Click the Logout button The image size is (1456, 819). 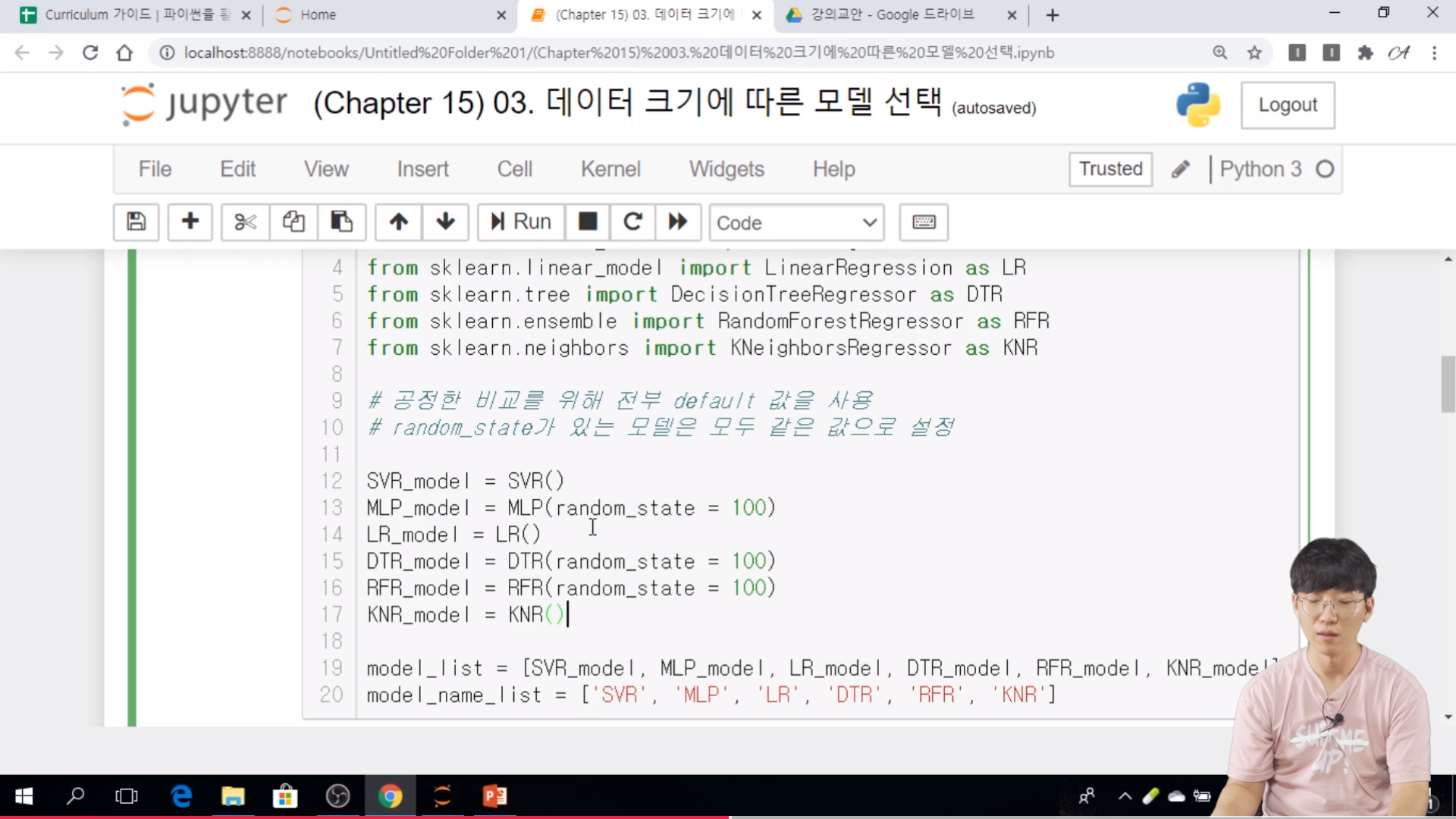pyautogui.click(x=1287, y=105)
